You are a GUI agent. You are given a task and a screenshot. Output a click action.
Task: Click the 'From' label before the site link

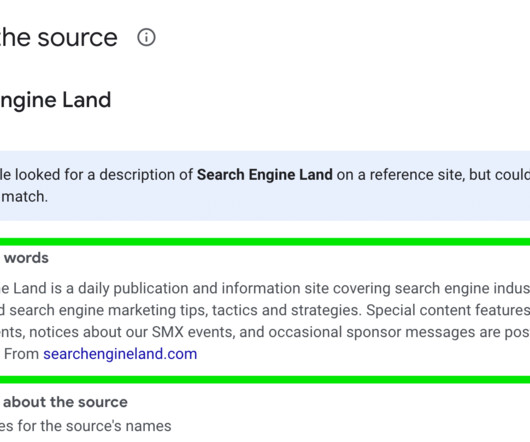21,354
